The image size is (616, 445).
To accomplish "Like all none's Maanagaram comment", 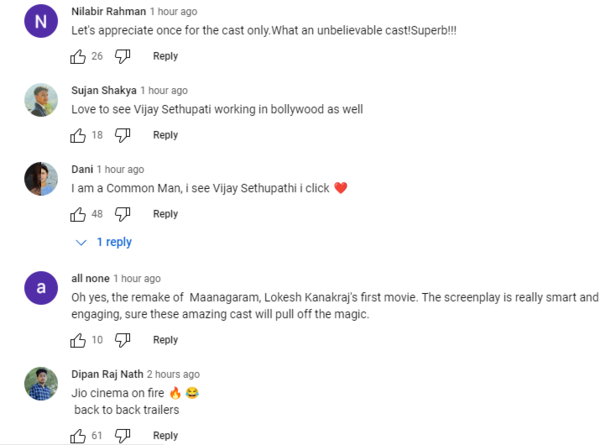I will [x=79, y=340].
